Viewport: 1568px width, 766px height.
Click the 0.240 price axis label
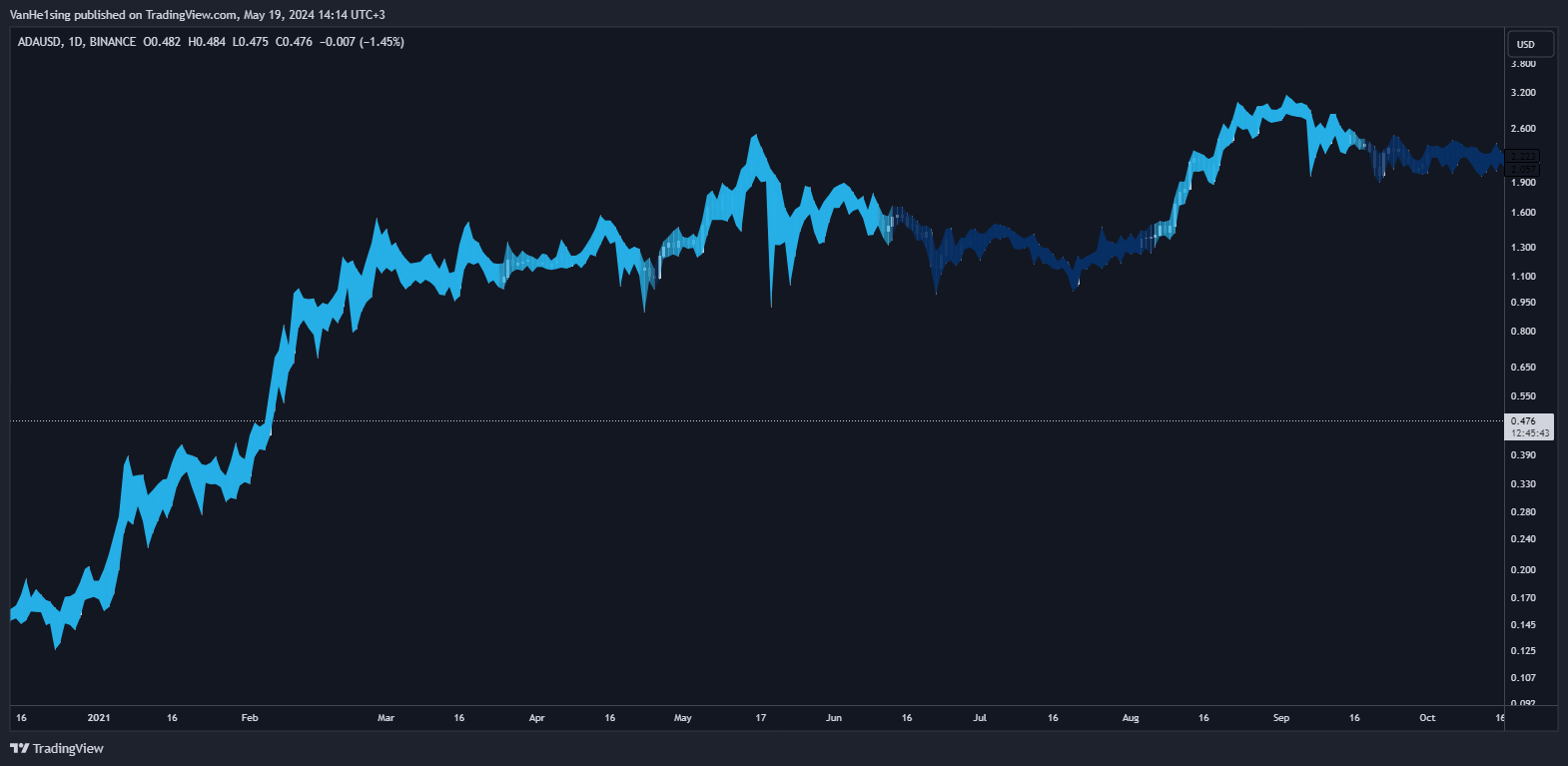click(1523, 539)
